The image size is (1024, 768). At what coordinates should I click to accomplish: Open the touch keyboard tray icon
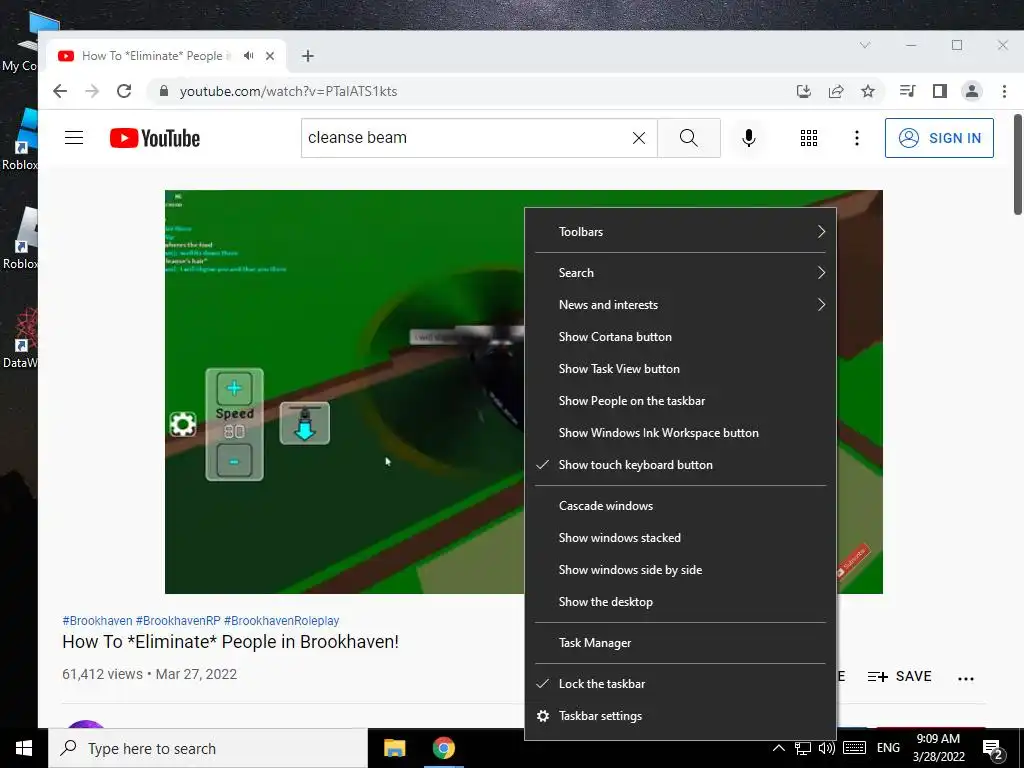[854, 748]
